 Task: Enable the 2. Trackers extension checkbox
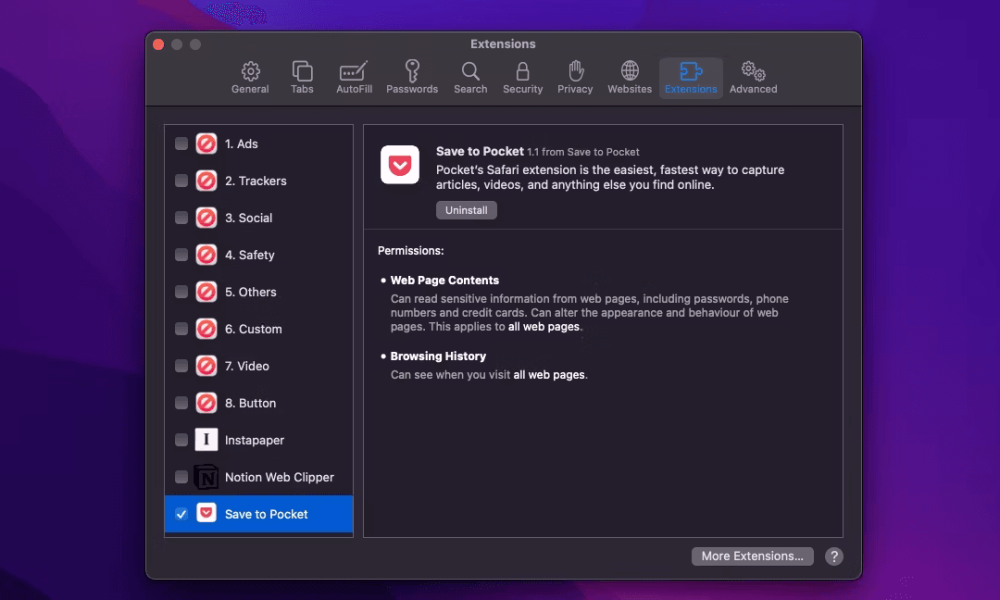181,180
